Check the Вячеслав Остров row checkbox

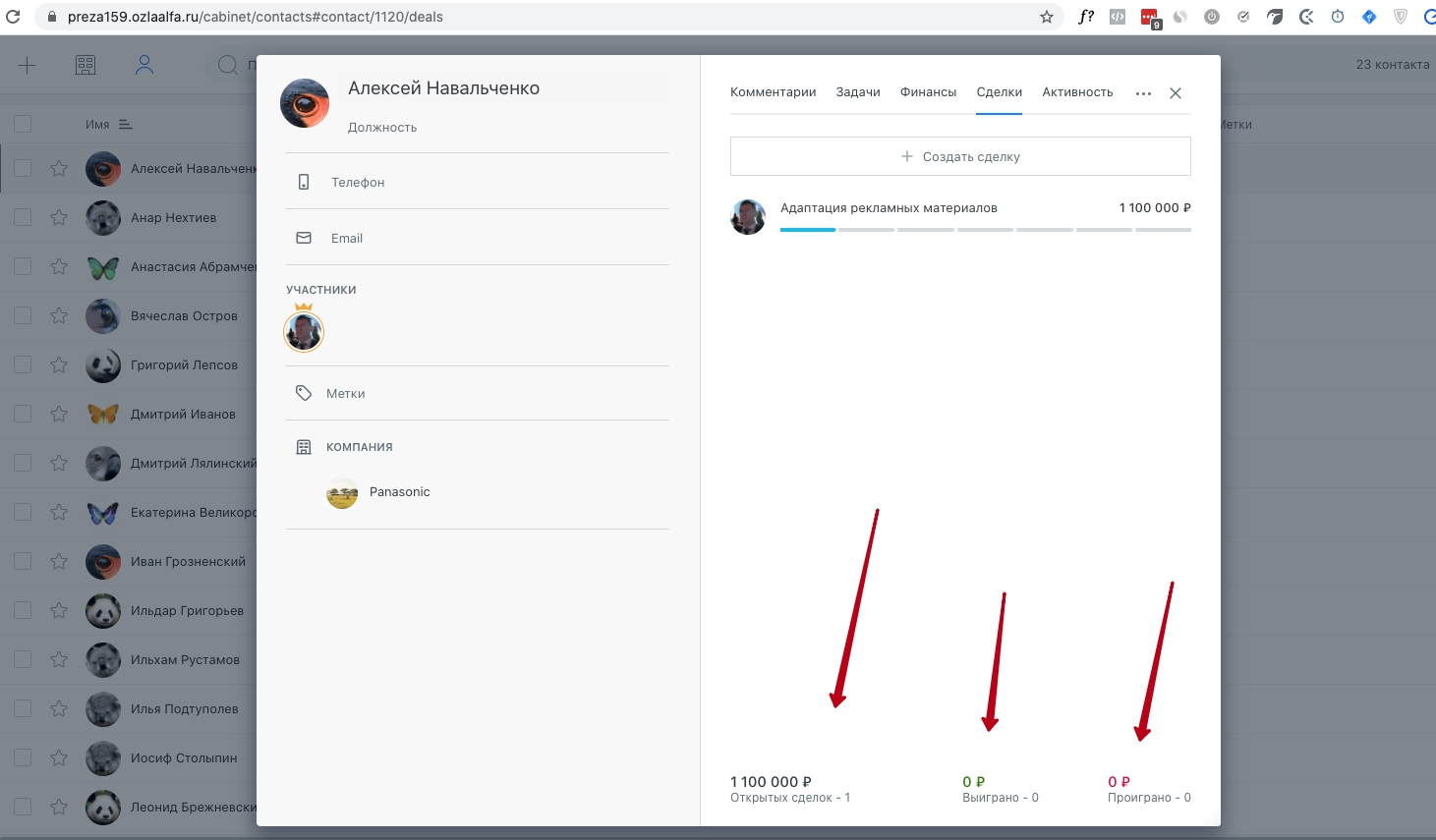23,315
